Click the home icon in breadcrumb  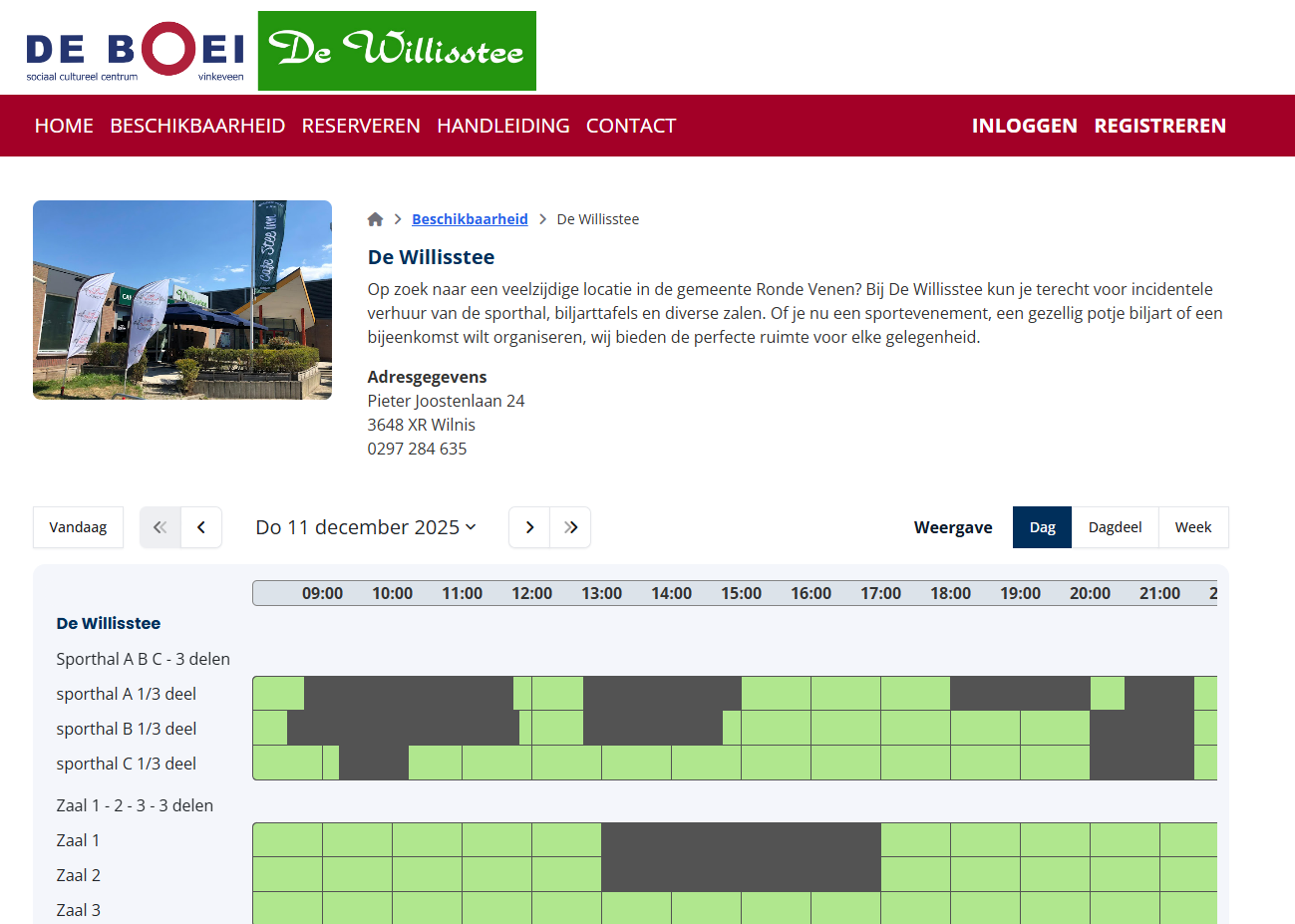375,219
